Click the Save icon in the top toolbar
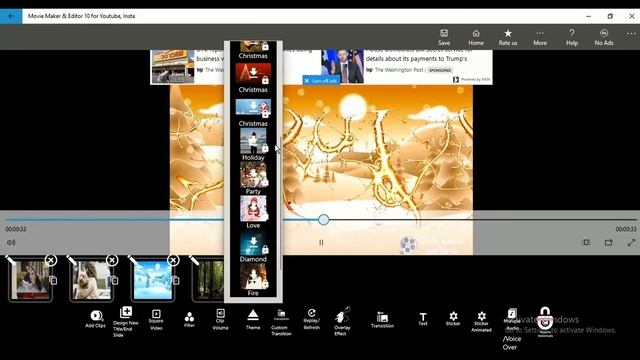The width and height of the screenshot is (640, 360). point(444,37)
